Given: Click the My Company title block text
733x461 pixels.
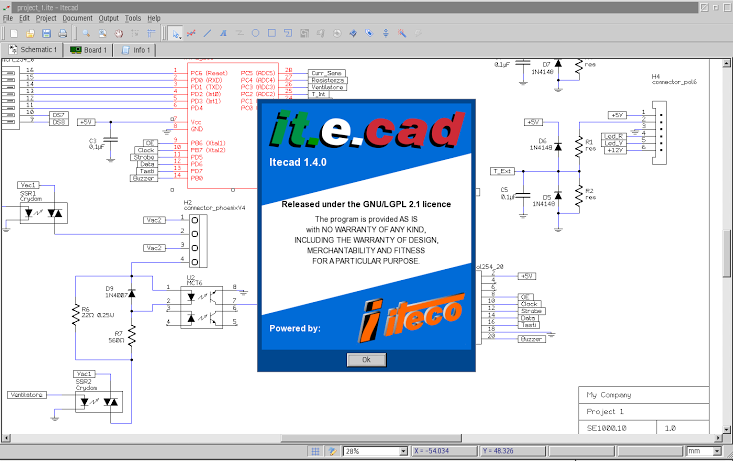Looking at the screenshot, I should click(609, 395).
